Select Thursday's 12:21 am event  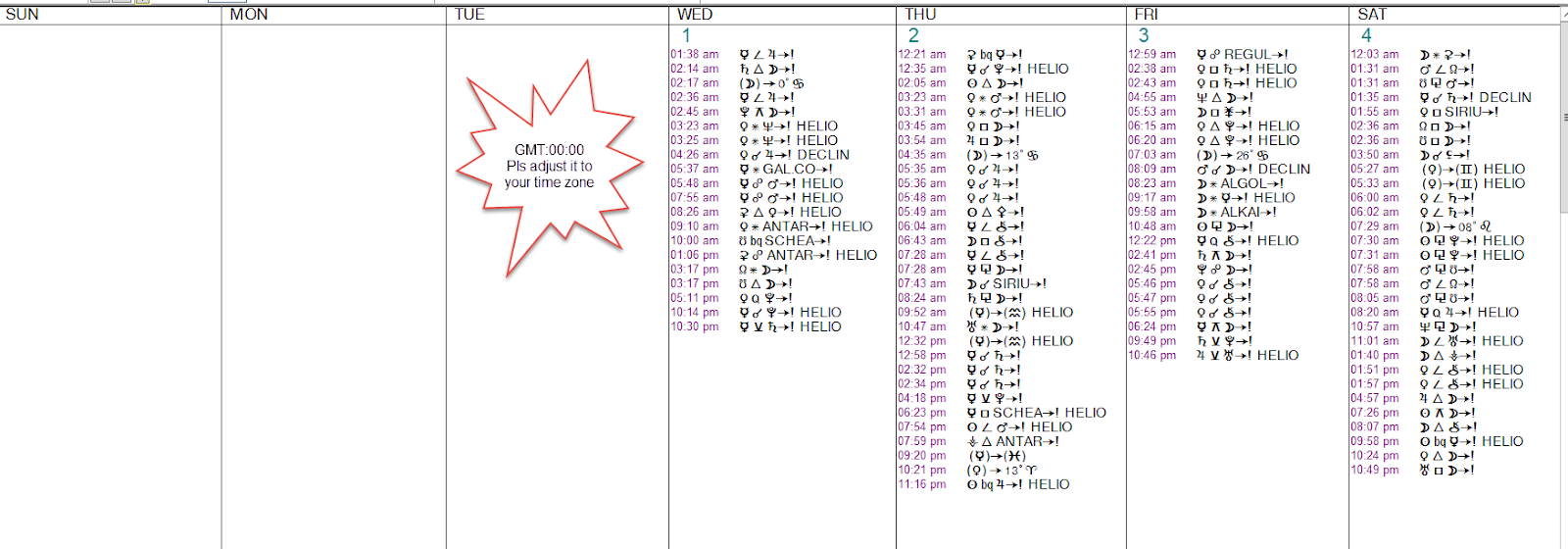(960, 55)
